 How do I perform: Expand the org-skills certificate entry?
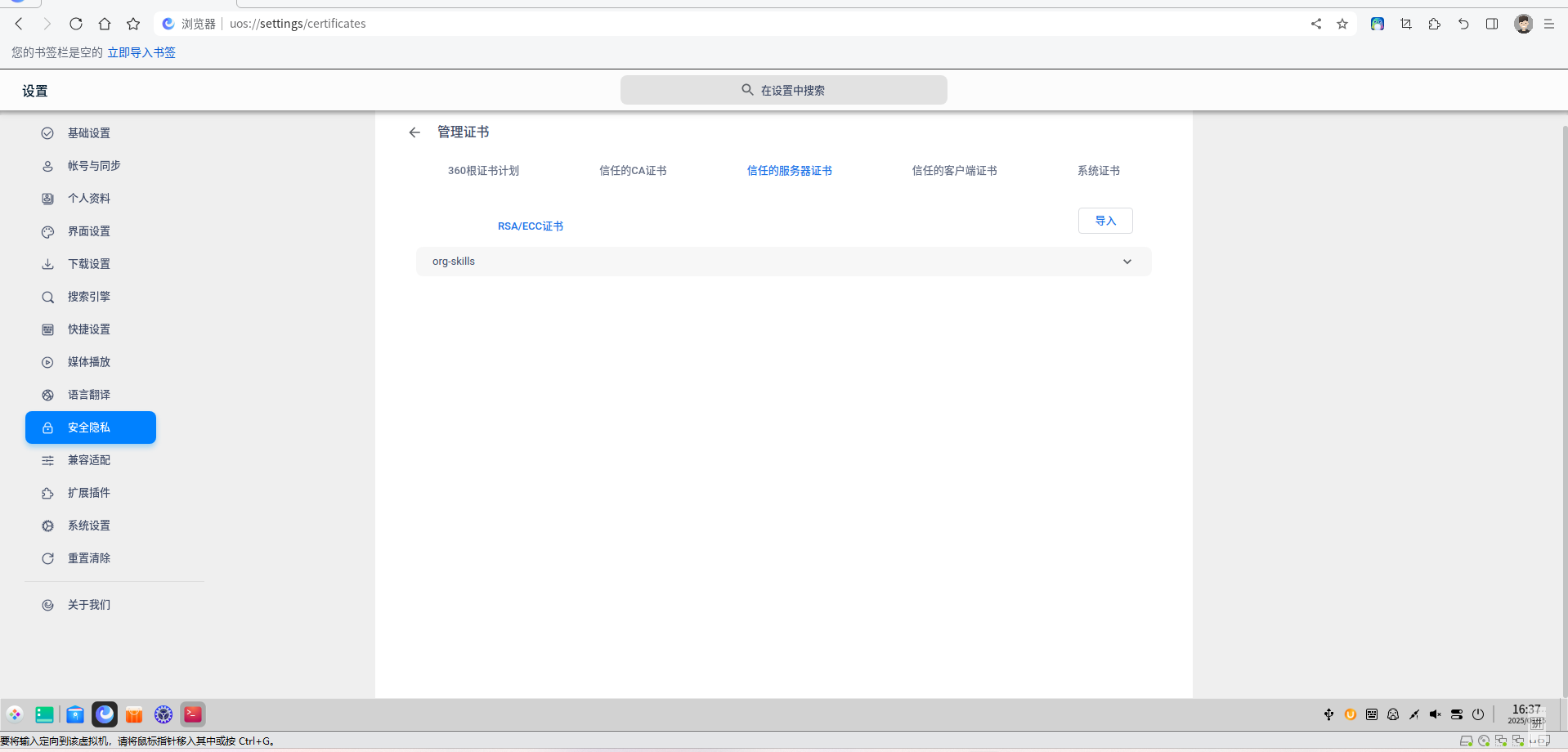click(1127, 262)
